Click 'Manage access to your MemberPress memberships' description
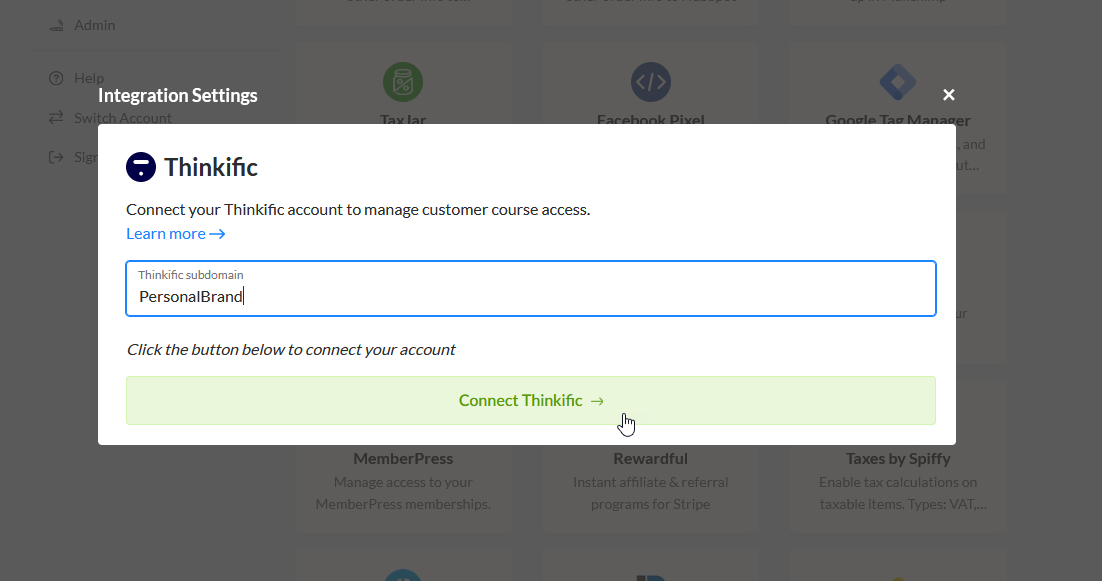Image resolution: width=1102 pixels, height=581 pixels. pos(403,493)
